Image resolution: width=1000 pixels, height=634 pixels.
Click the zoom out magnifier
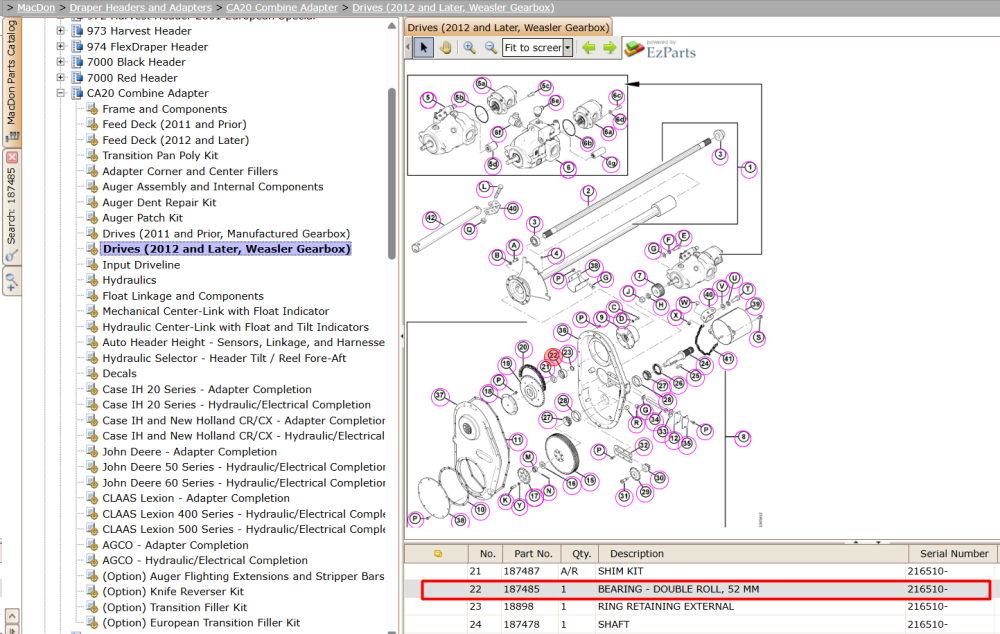490,48
